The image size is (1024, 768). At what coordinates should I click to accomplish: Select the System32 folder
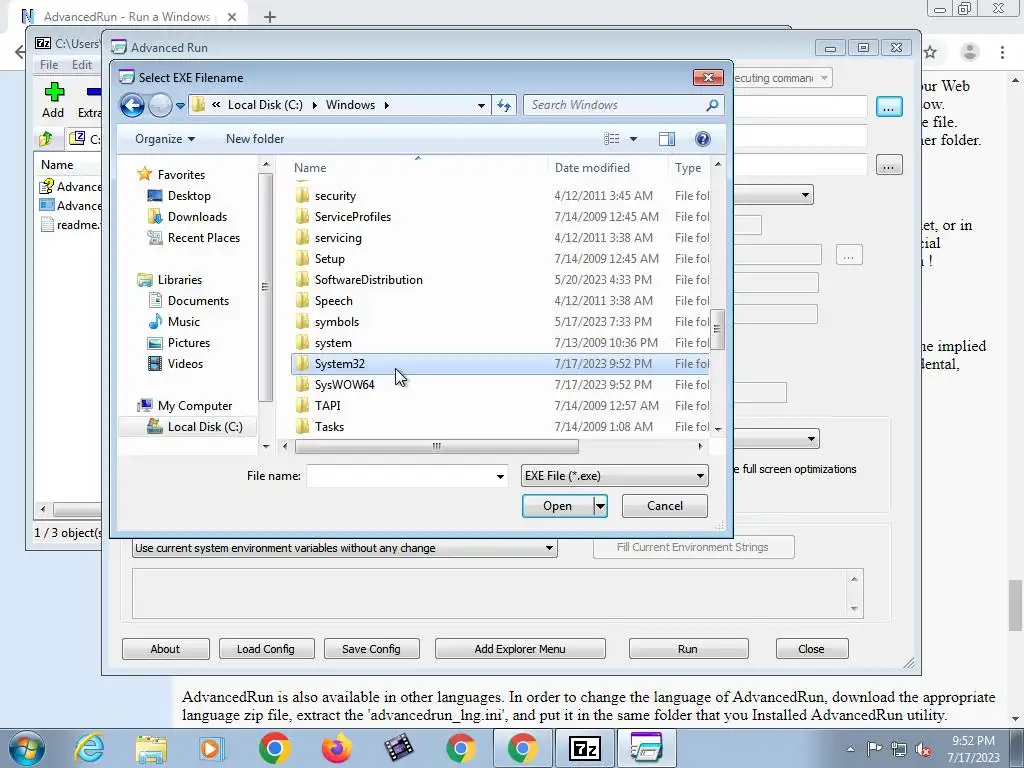pyautogui.click(x=340, y=364)
